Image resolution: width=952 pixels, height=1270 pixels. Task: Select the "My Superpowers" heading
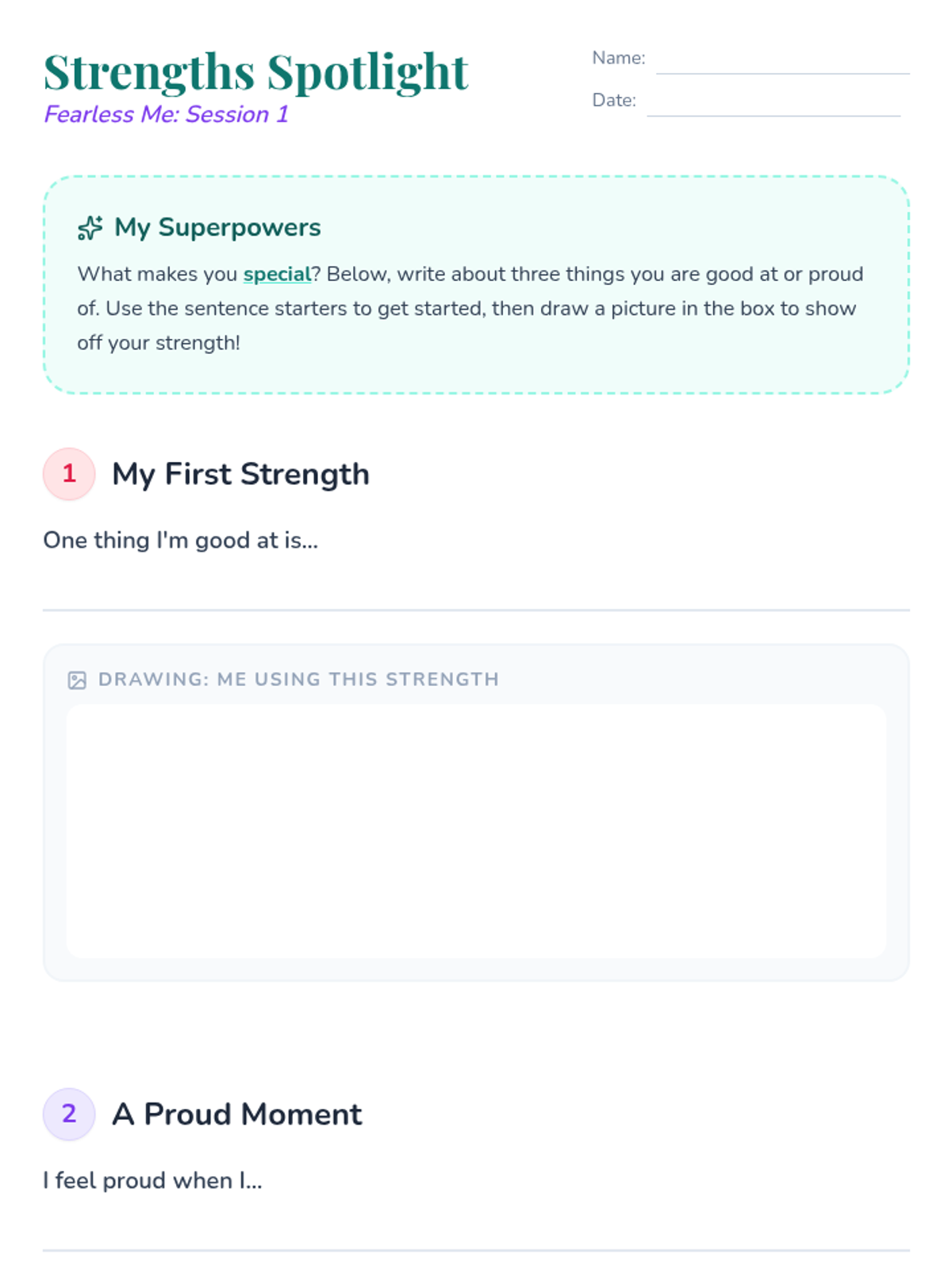pos(217,228)
